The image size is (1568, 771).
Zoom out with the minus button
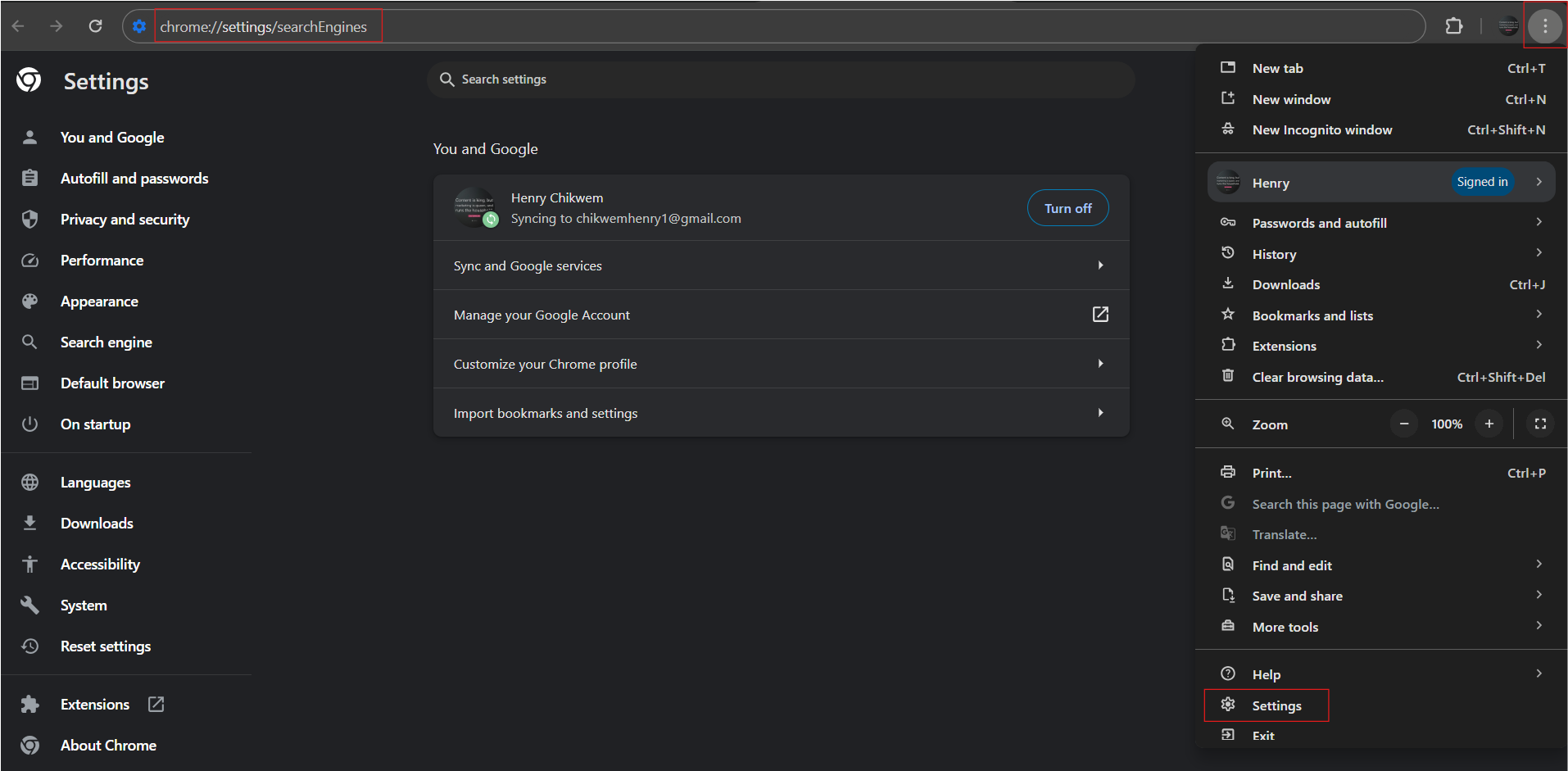click(x=1404, y=424)
